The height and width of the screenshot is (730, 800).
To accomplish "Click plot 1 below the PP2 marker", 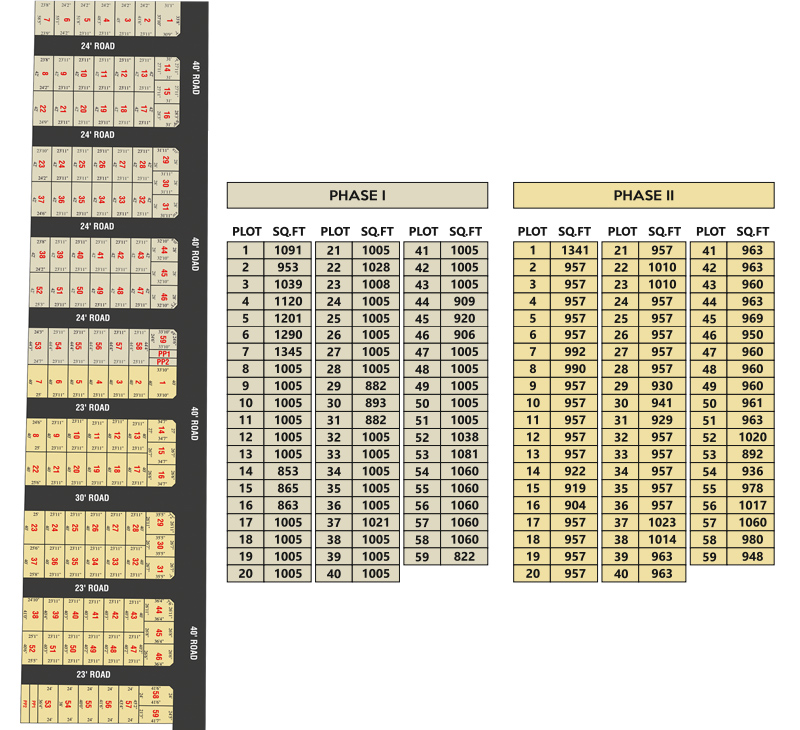I will [x=162, y=382].
